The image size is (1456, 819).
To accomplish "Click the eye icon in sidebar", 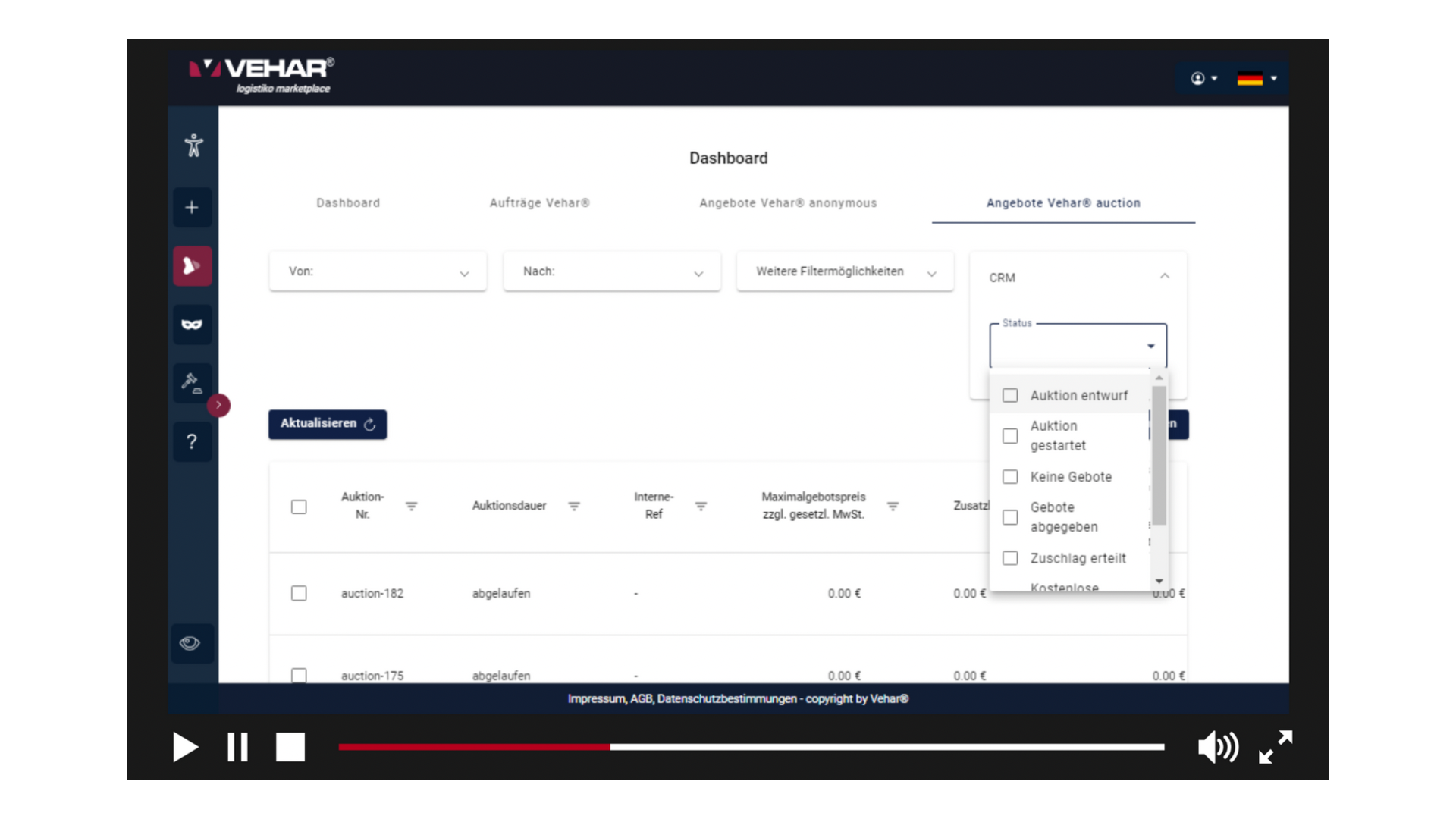I will point(190,644).
